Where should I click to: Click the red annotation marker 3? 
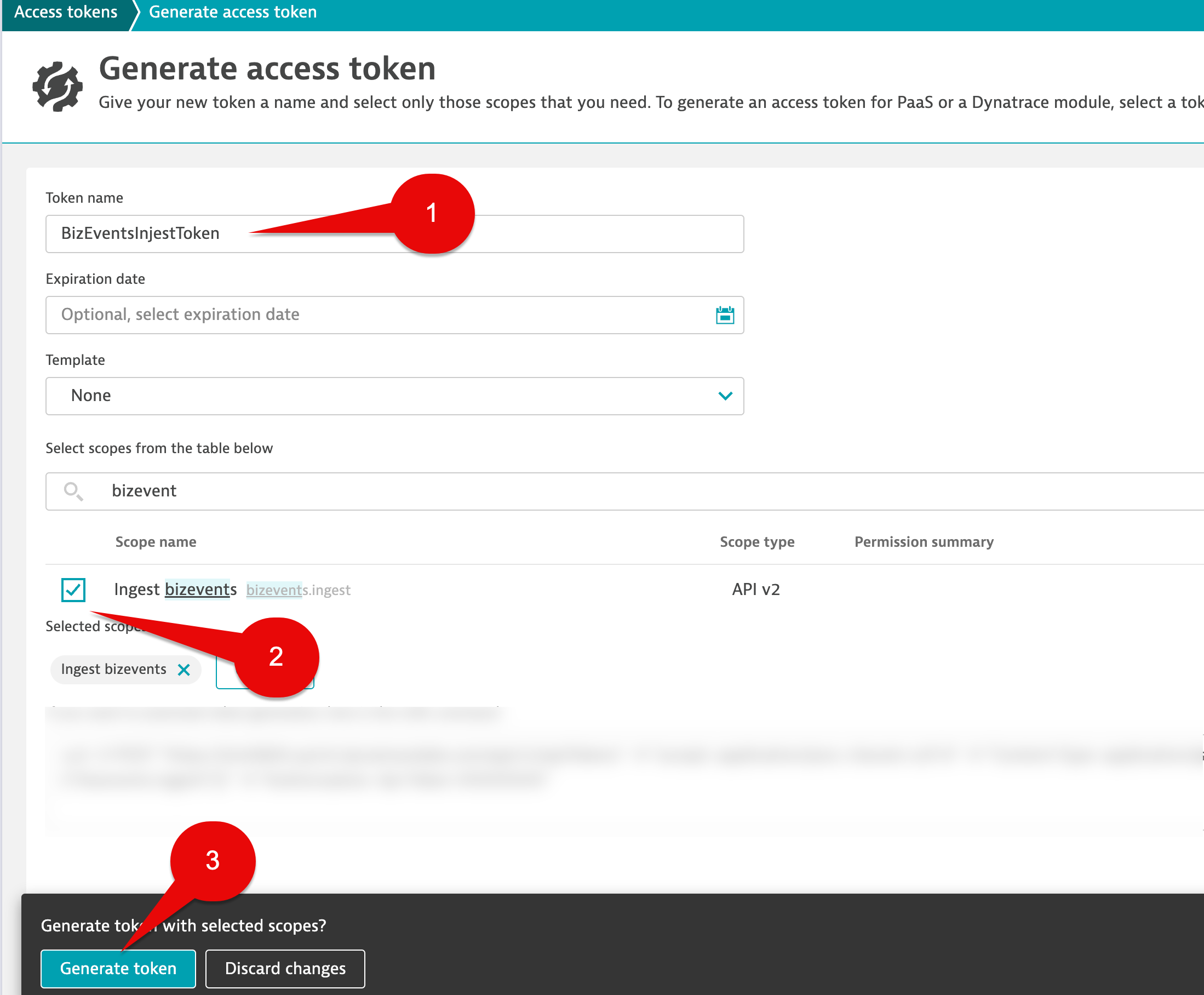[x=213, y=860]
